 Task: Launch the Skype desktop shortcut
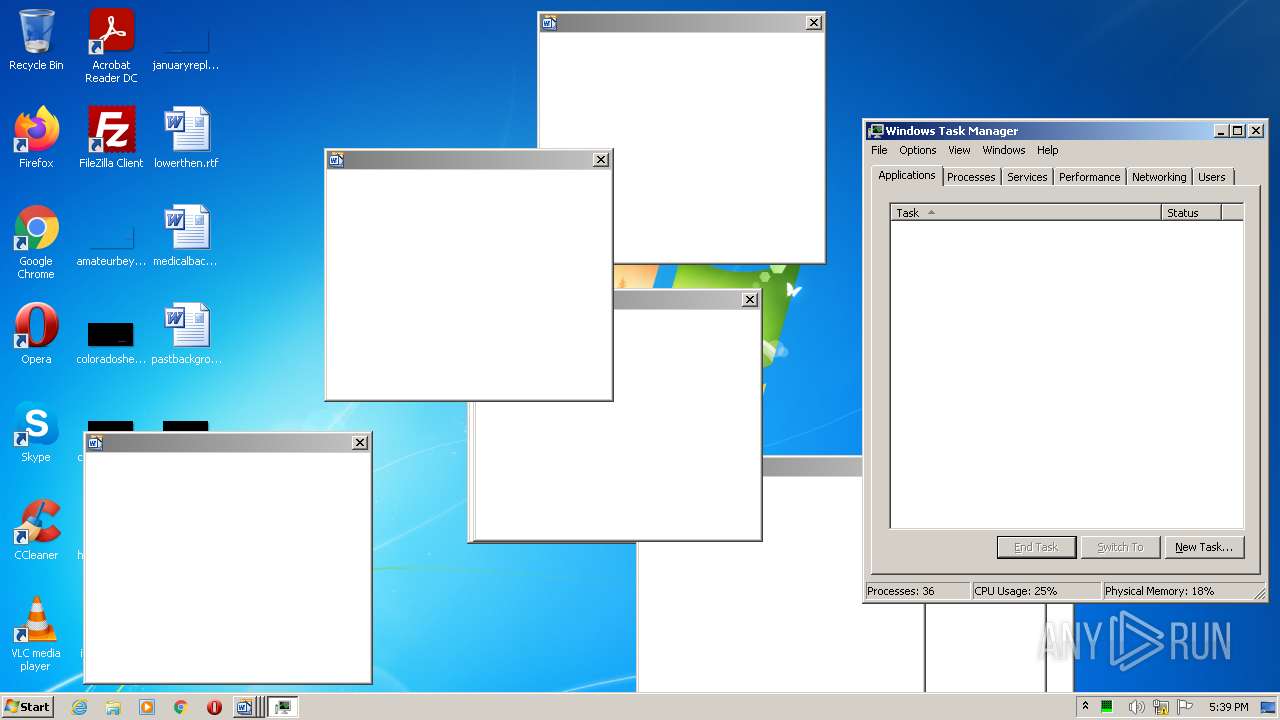36,432
